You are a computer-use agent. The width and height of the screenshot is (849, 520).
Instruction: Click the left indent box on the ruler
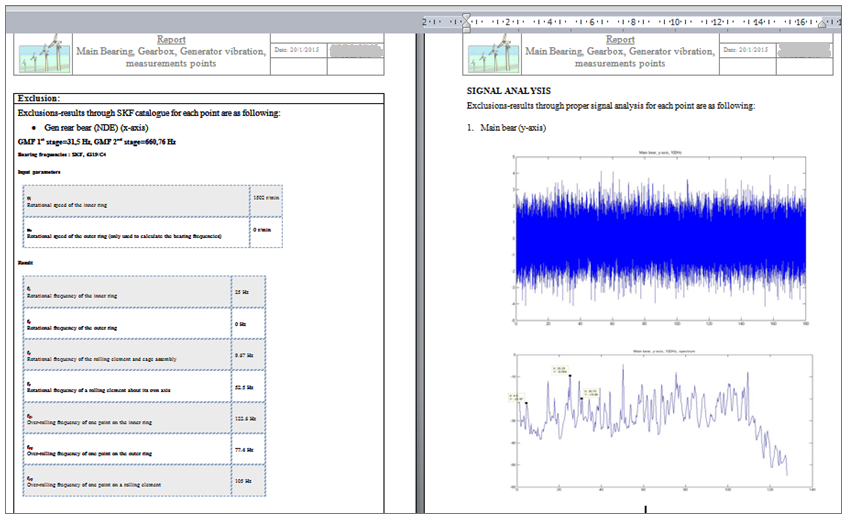(x=466, y=30)
